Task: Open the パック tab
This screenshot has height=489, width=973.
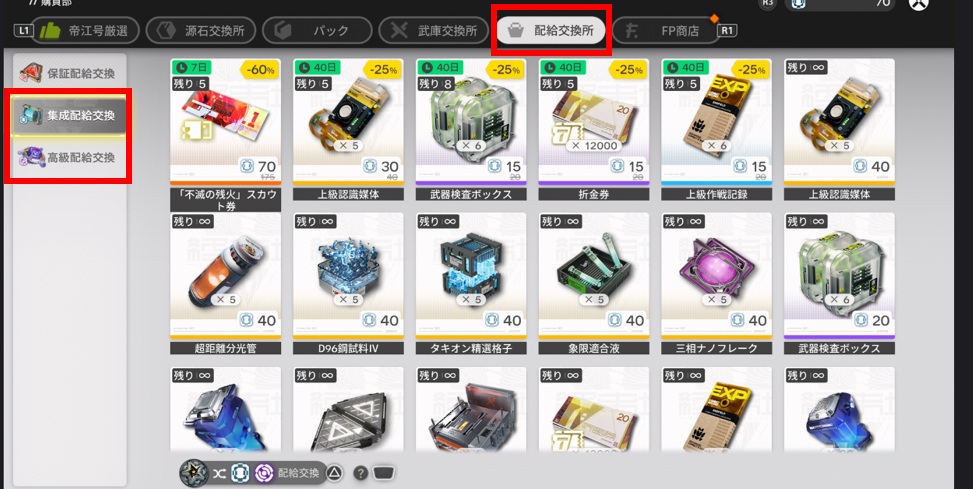Action: [317, 30]
